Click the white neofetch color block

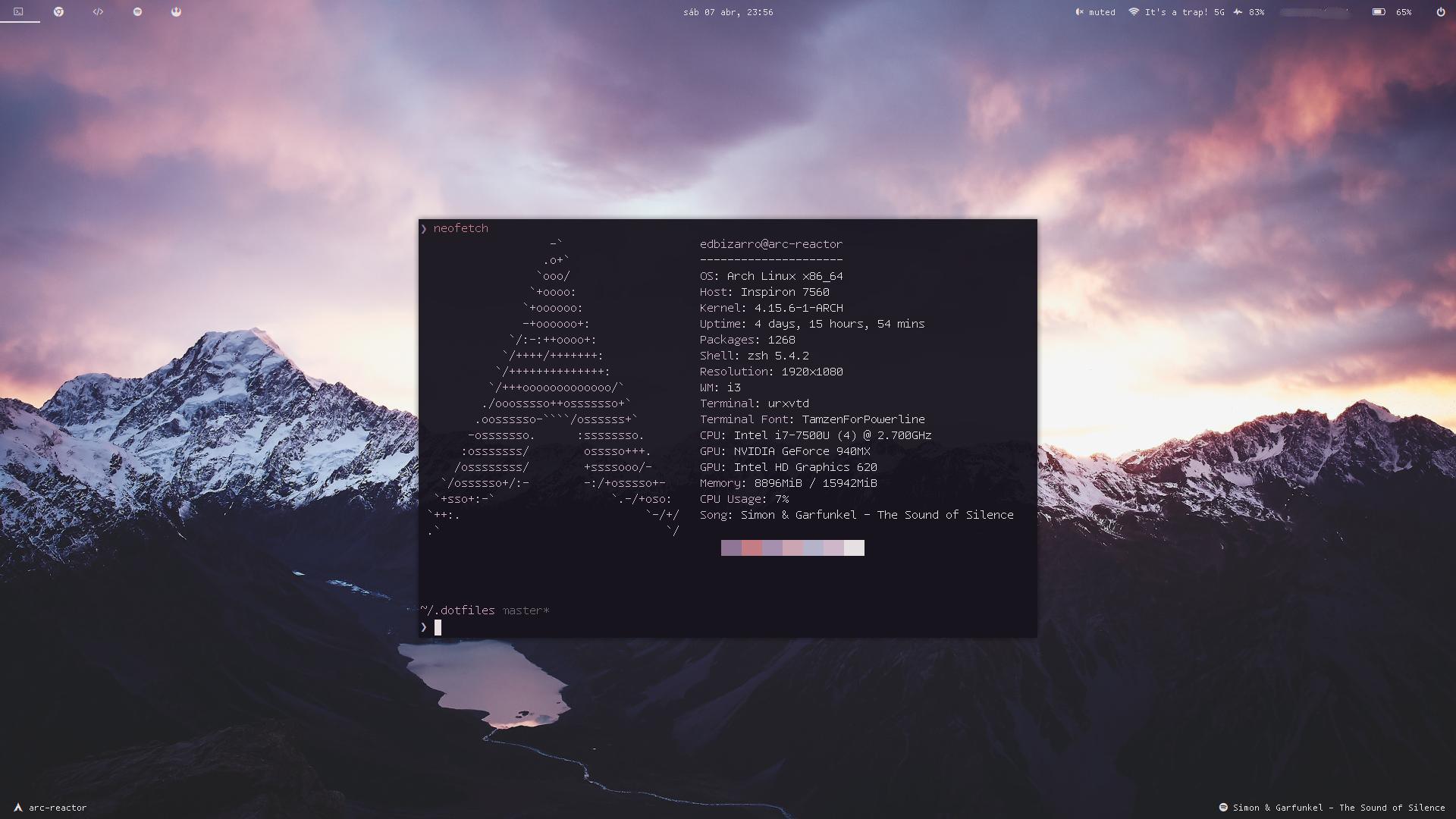point(854,548)
